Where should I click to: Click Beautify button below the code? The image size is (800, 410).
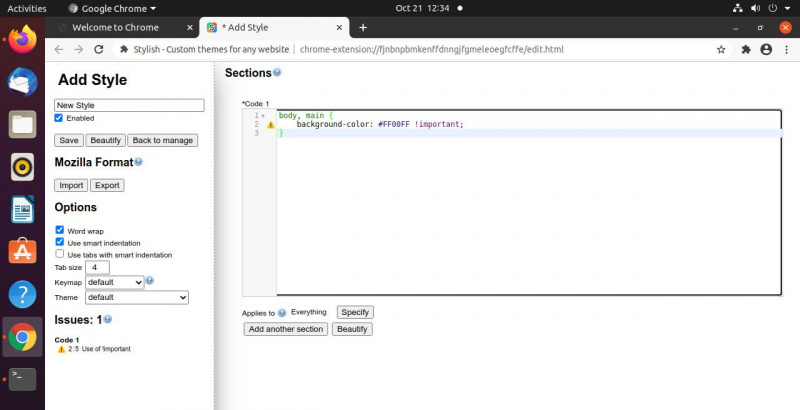click(x=352, y=329)
